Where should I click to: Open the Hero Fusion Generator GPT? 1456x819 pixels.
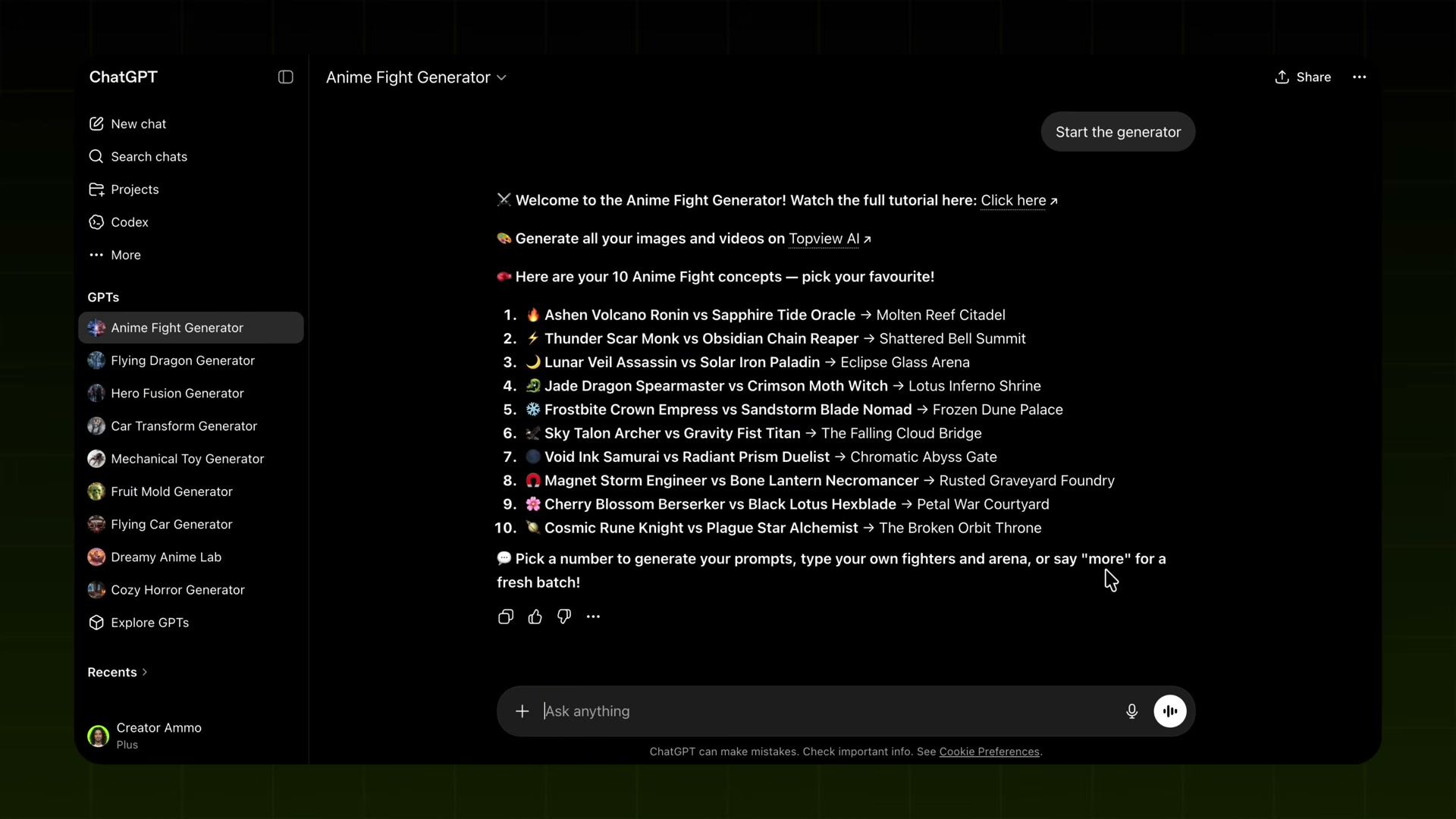[191, 393]
